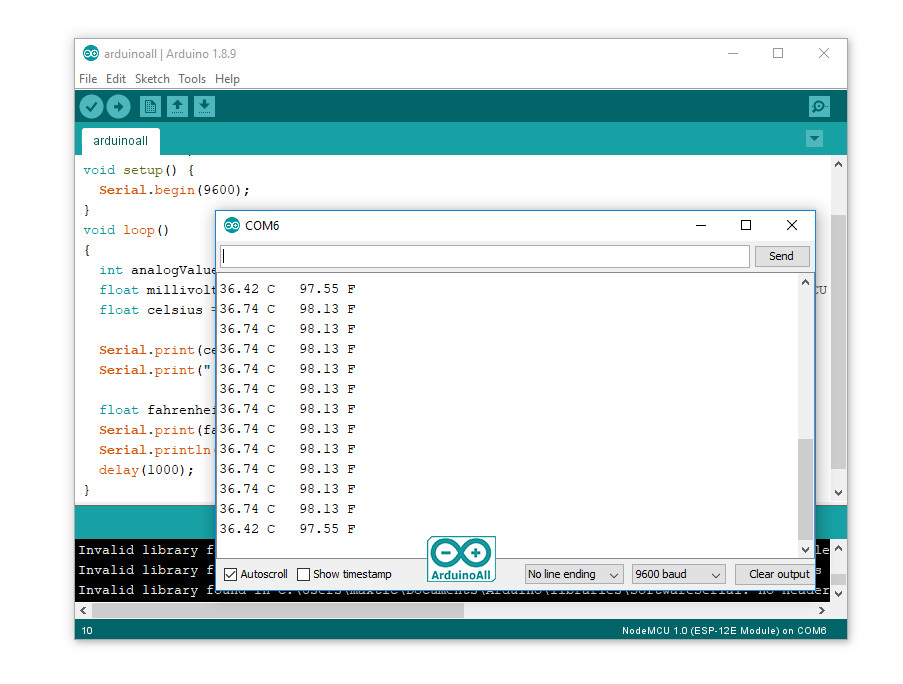This screenshot has height=684, width=903.
Task: Click the code editor scroll up arrow
Action: (x=838, y=165)
